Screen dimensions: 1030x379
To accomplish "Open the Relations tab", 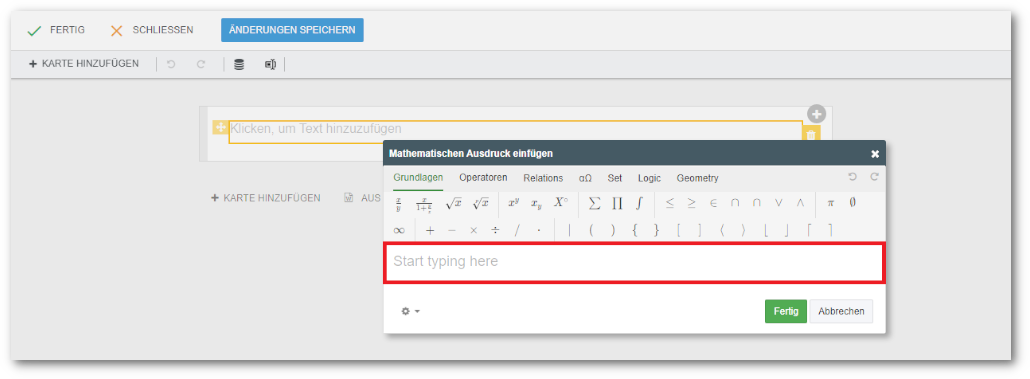I will click(x=543, y=178).
